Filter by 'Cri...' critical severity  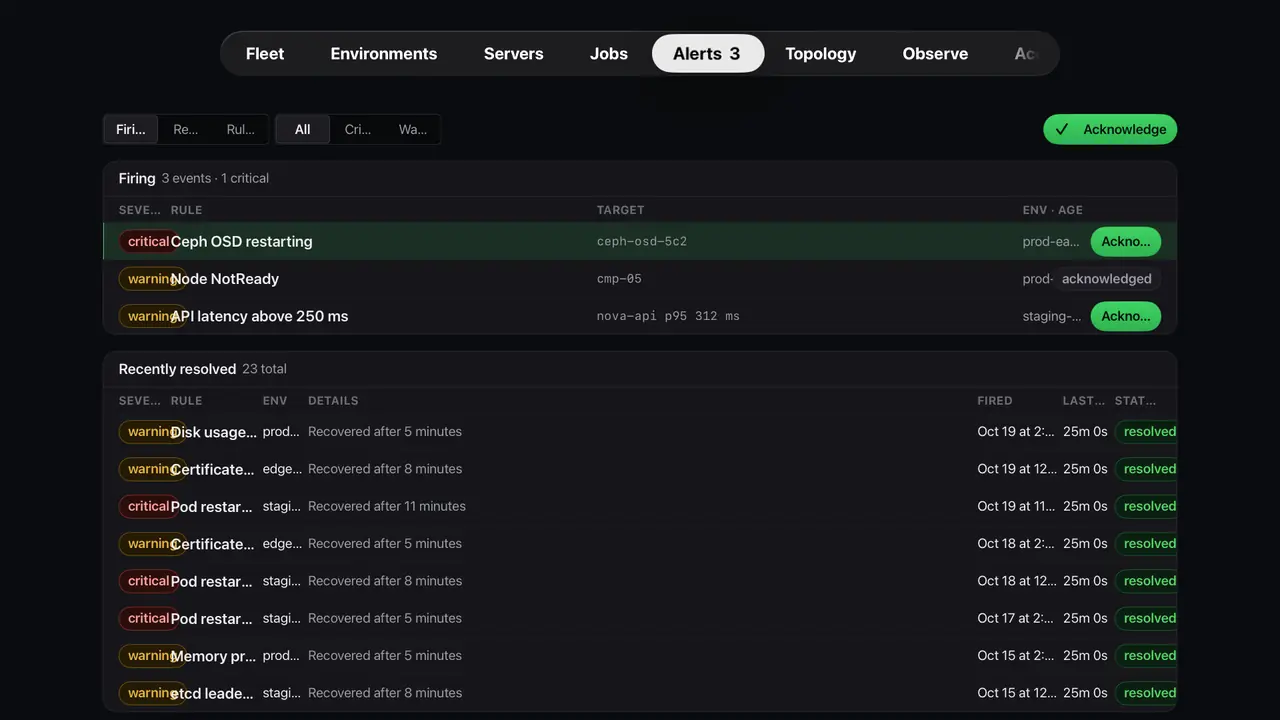click(x=358, y=129)
